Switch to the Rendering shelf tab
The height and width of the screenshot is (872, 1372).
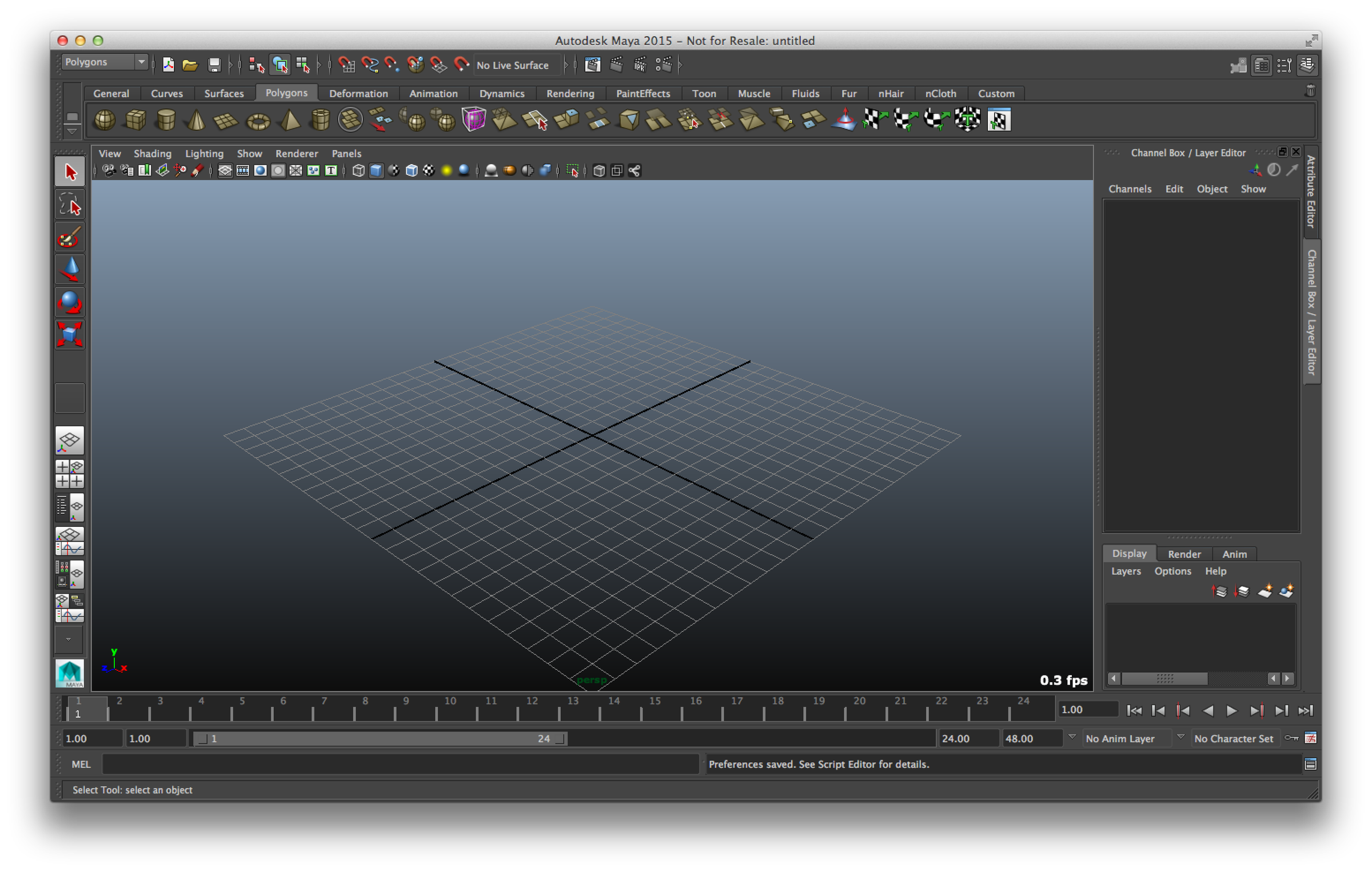570,93
